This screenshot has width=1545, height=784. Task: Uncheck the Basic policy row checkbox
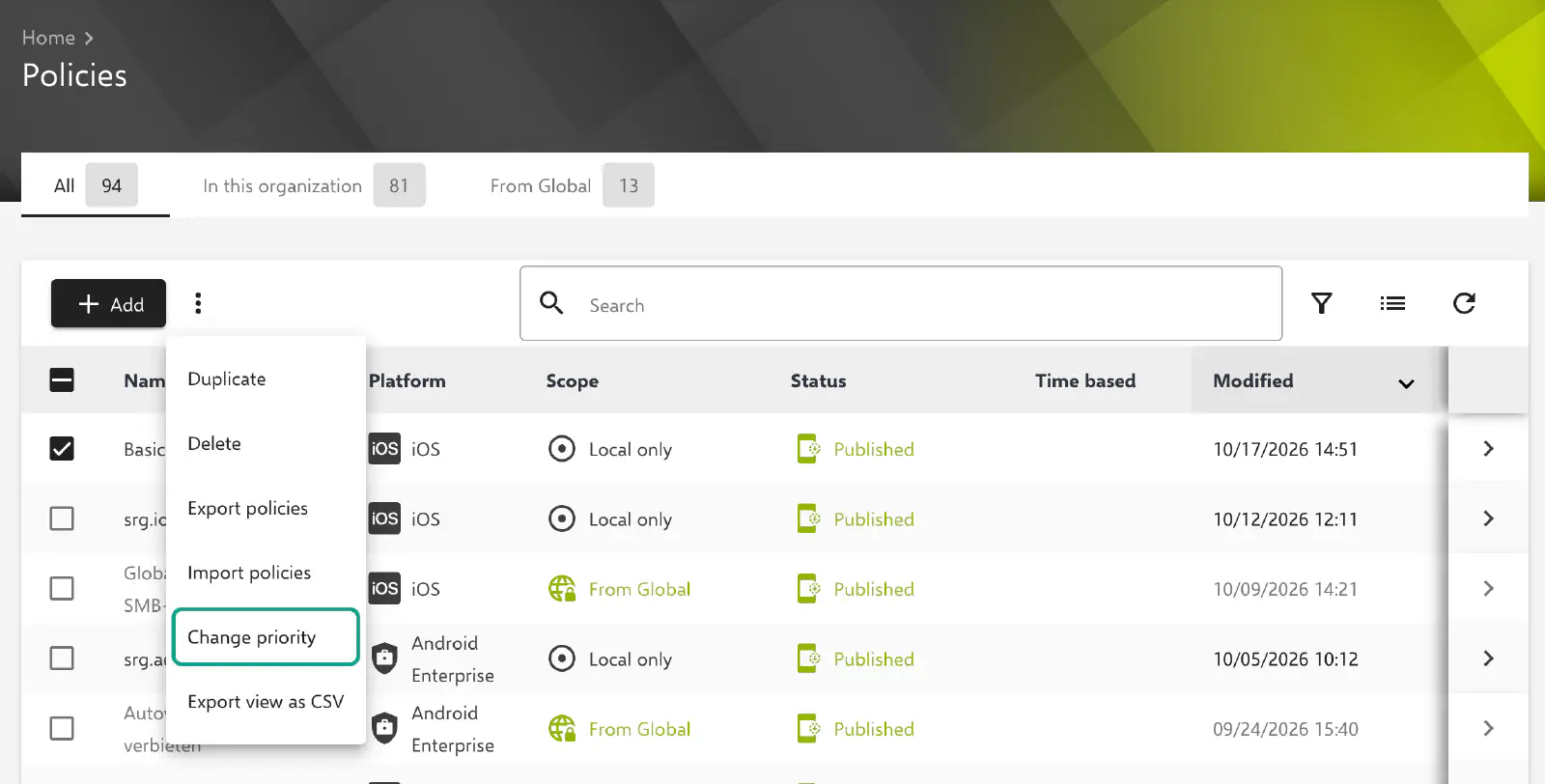62,448
